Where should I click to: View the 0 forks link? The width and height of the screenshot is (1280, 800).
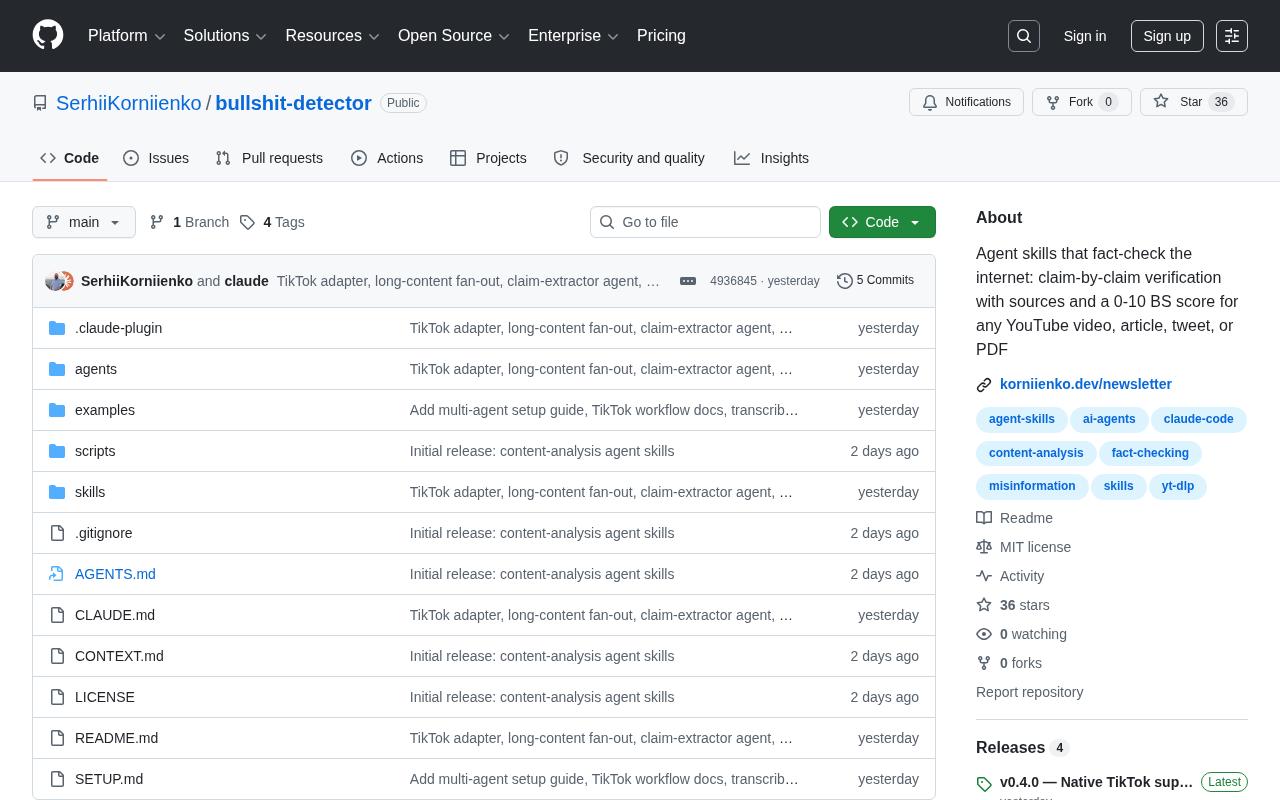1009,663
